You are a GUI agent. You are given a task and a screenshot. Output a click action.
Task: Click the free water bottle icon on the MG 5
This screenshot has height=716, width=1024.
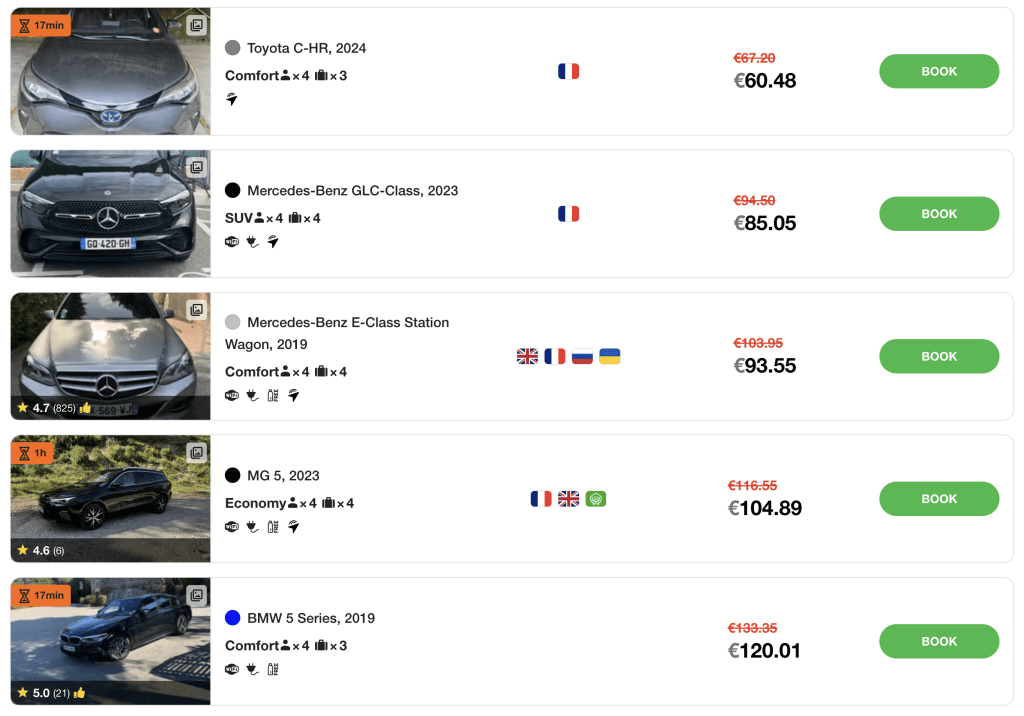(x=272, y=527)
